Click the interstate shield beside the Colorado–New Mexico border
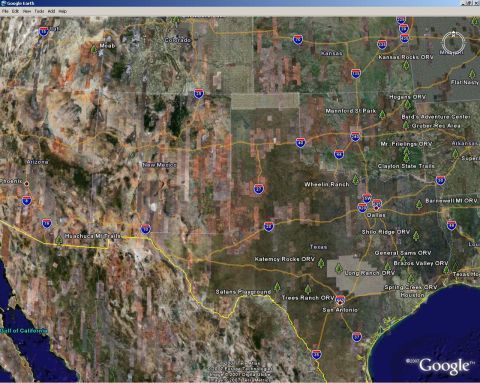 click(199, 94)
